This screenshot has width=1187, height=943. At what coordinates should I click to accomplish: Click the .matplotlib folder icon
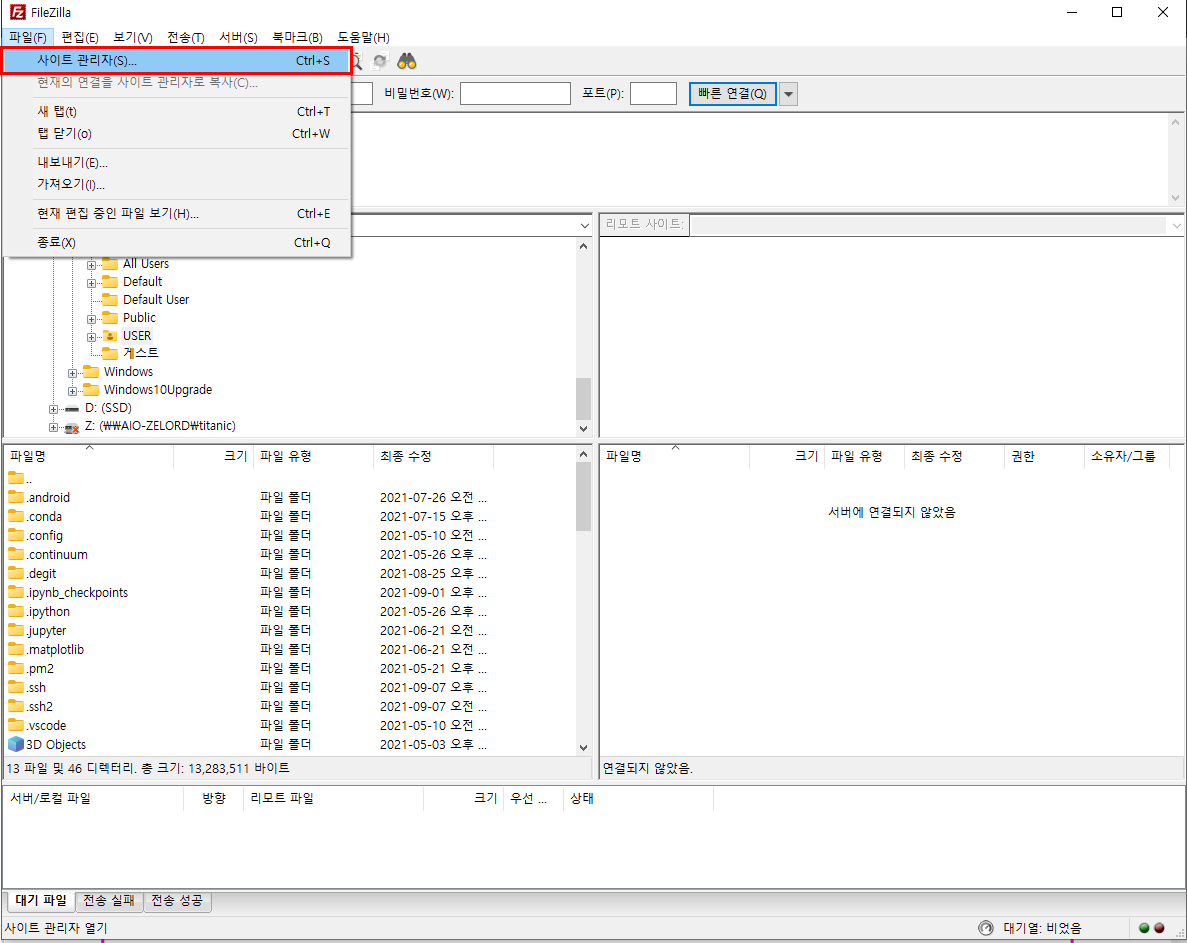[x=16, y=649]
